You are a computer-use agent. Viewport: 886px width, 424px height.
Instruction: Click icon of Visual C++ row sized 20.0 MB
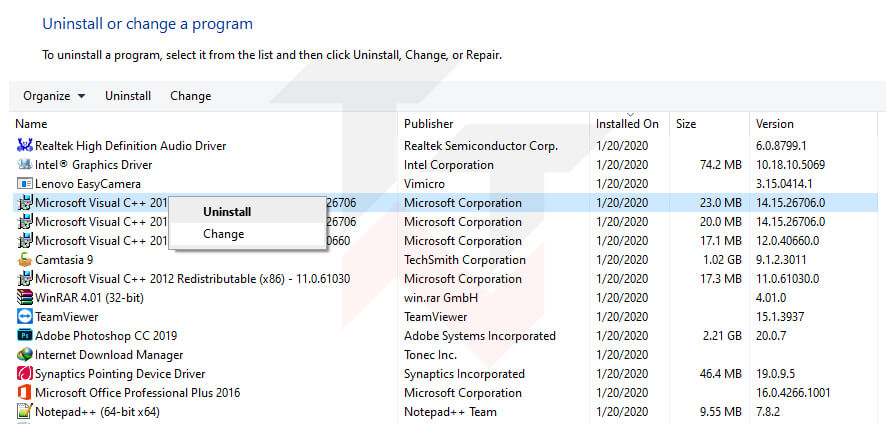tap(24, 222)
